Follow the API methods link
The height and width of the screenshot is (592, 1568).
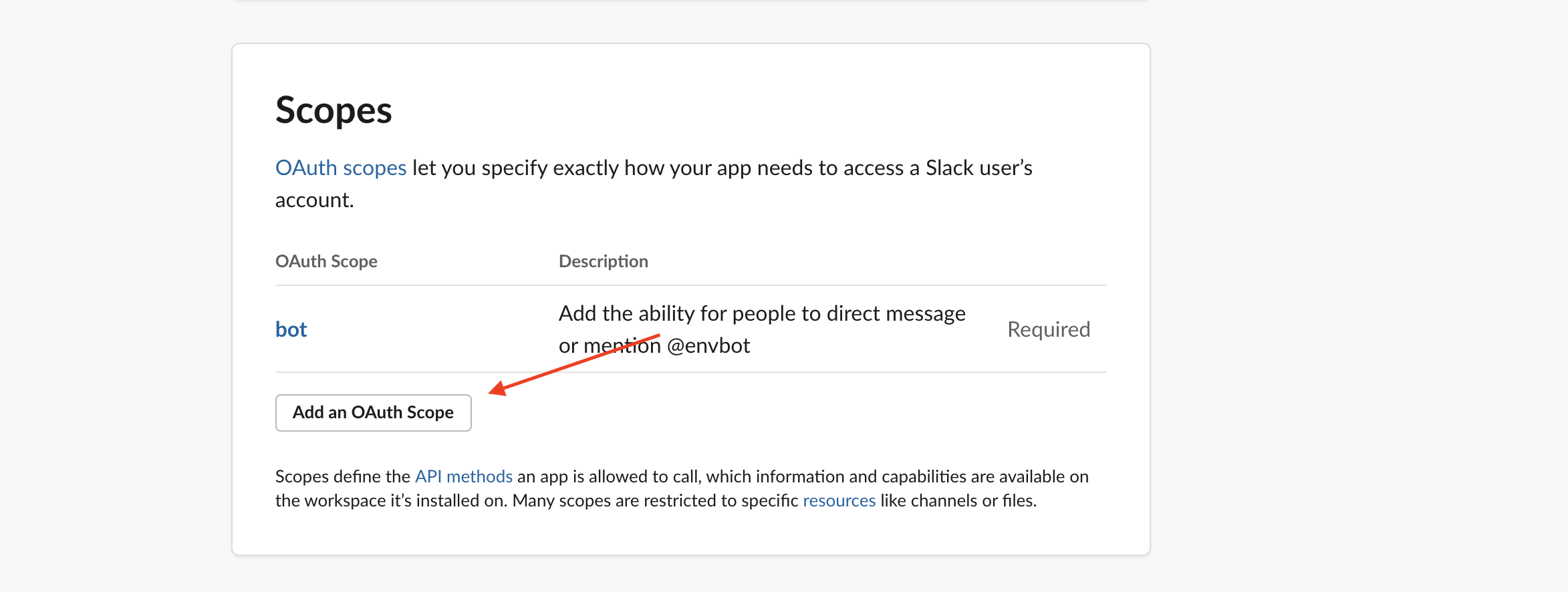(463, 476)
